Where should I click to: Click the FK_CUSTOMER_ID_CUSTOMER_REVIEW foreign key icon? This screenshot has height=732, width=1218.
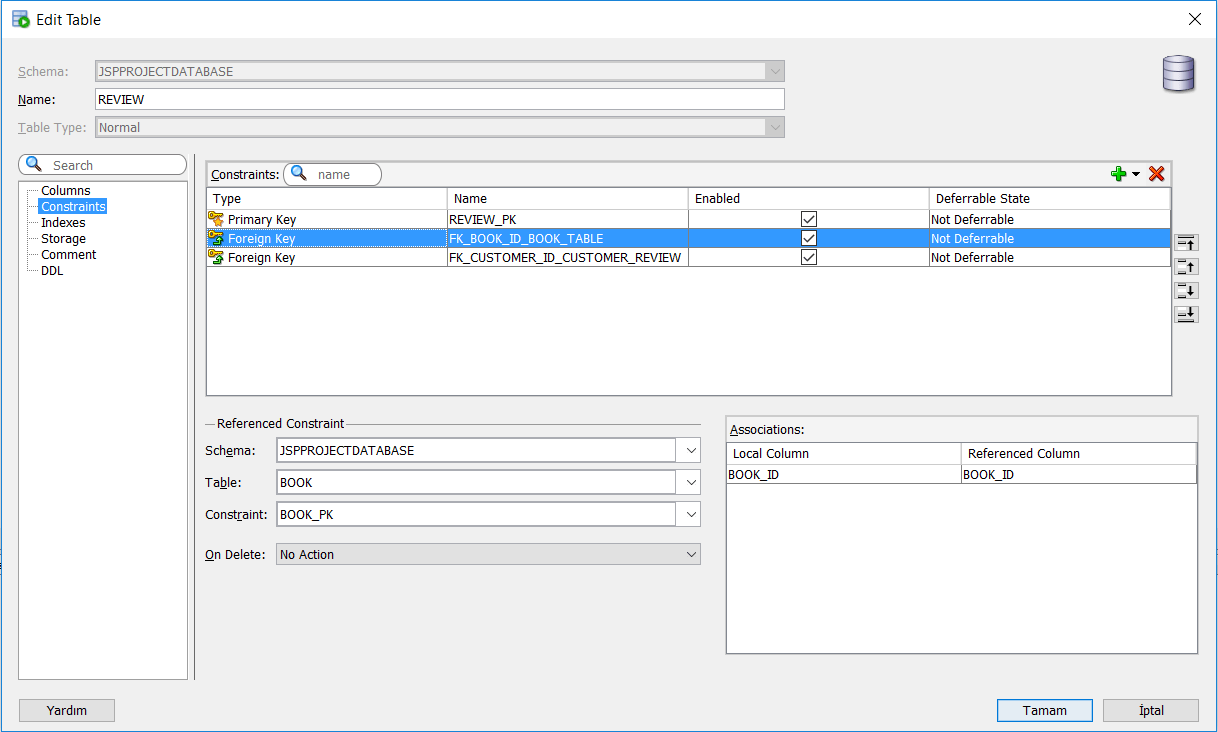[216, 257]
